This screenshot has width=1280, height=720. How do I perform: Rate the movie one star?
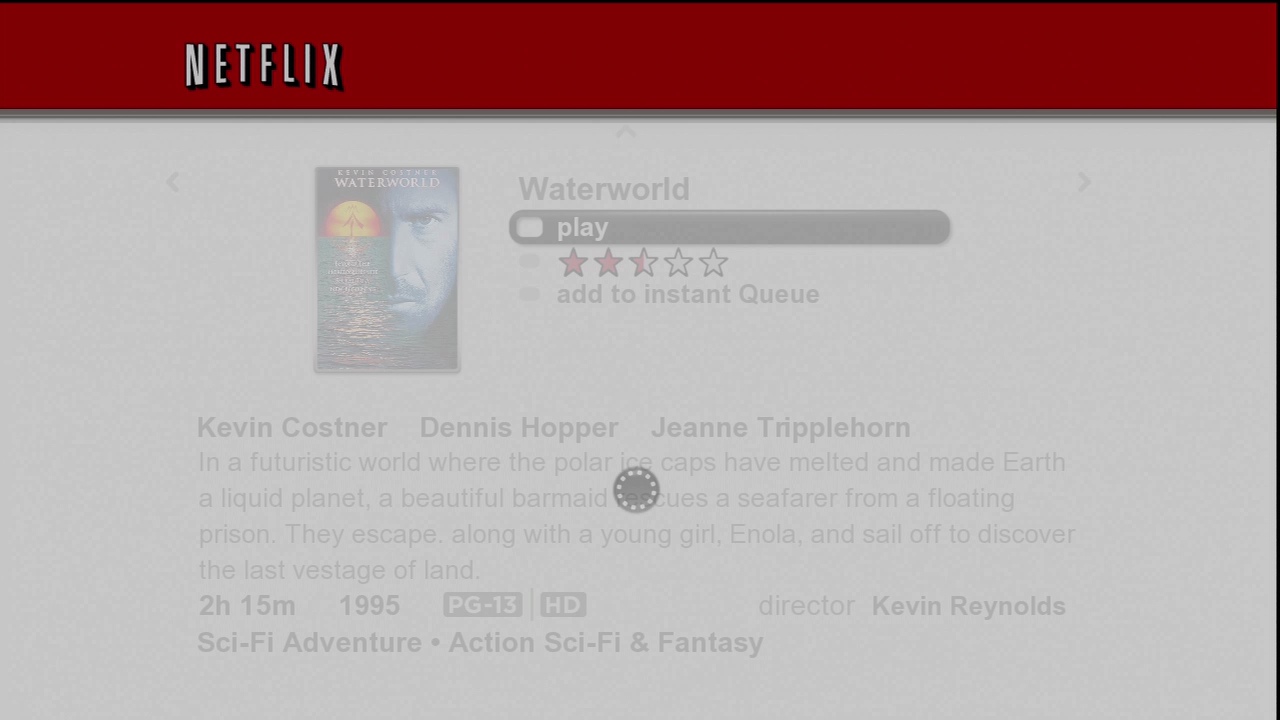point(573,263)
